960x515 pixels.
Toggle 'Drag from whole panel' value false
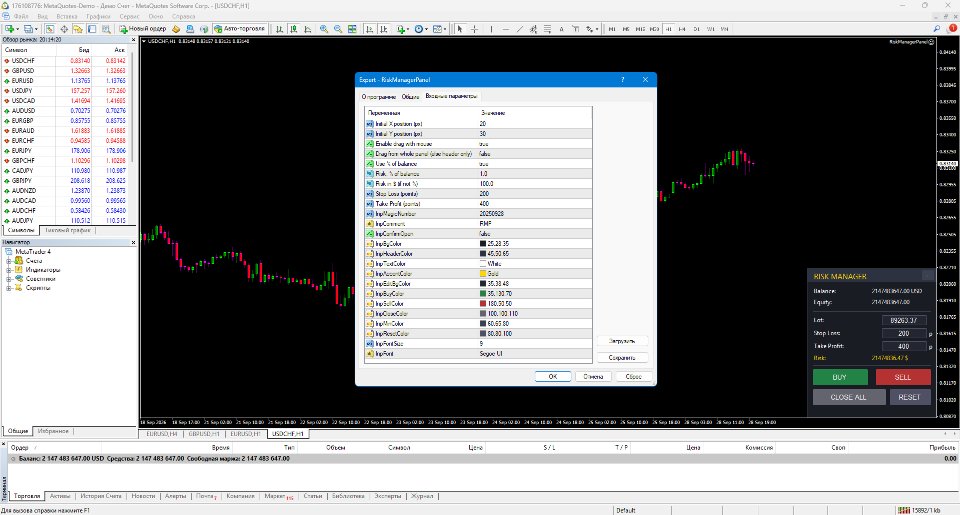pyautogui.click(x=485, y=154)
